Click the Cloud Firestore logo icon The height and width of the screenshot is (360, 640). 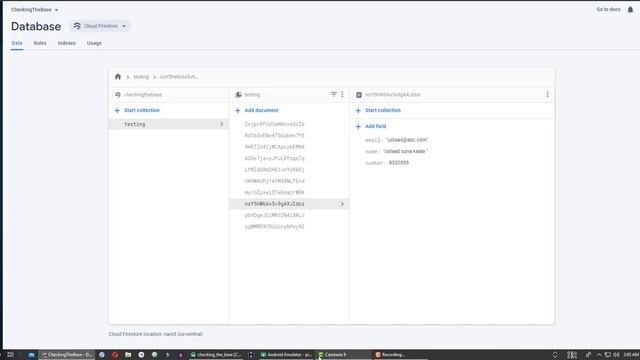pyautogui.click(x=77, y=26)
